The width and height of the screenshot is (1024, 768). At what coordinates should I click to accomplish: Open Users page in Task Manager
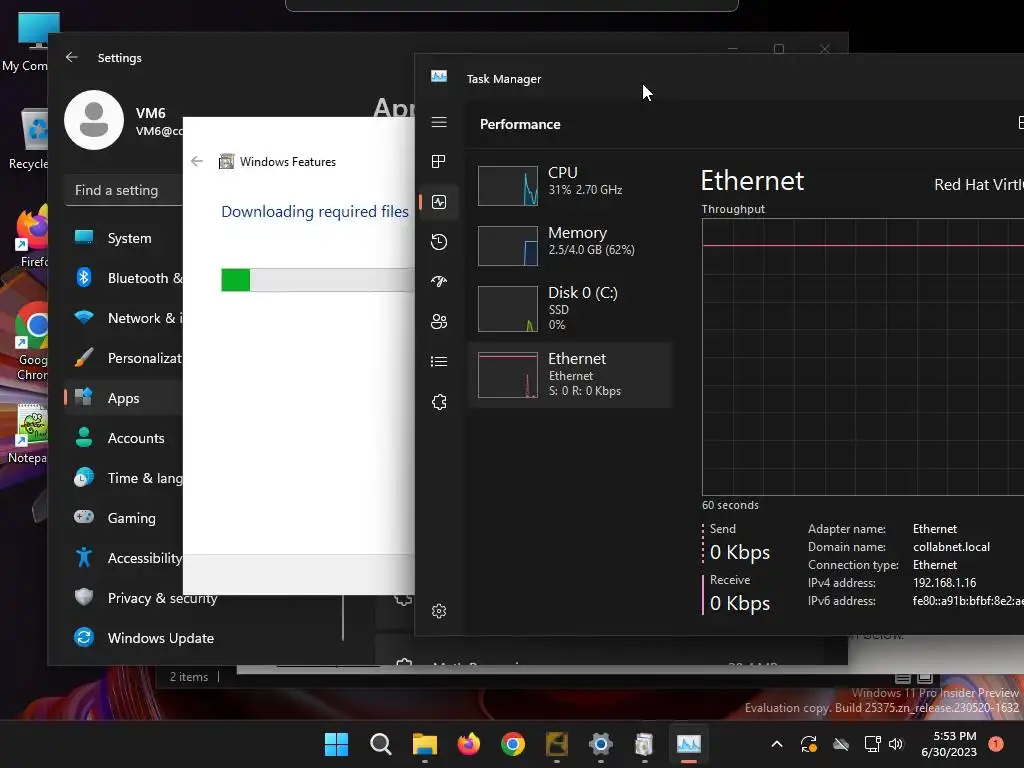coord(439,321)
